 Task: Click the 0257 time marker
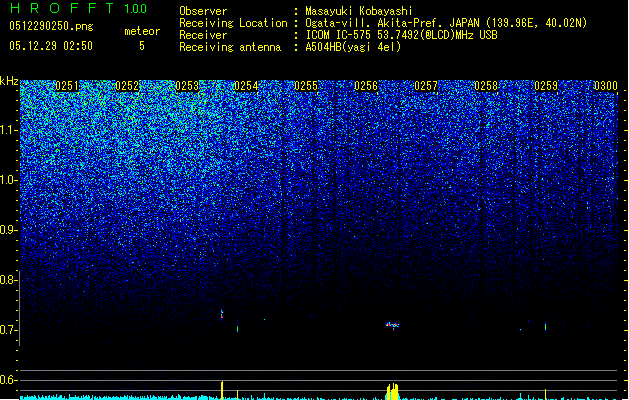pos(426,86)
